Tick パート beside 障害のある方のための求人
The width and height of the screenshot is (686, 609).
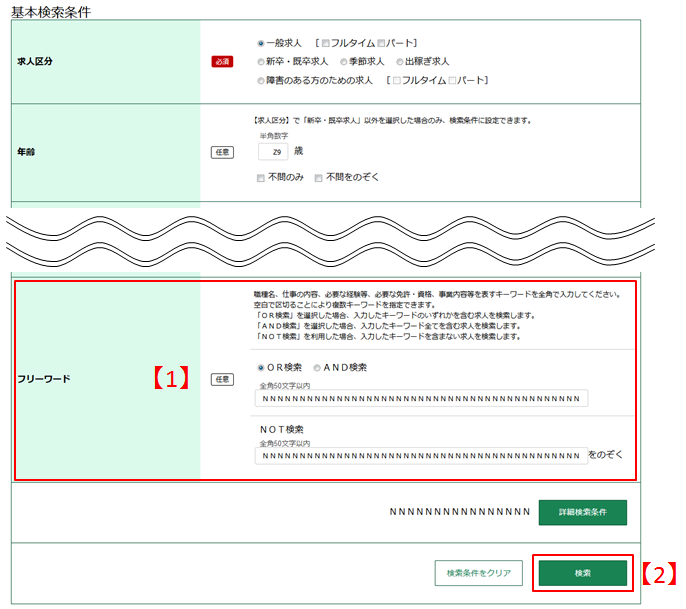coord(453,80)
